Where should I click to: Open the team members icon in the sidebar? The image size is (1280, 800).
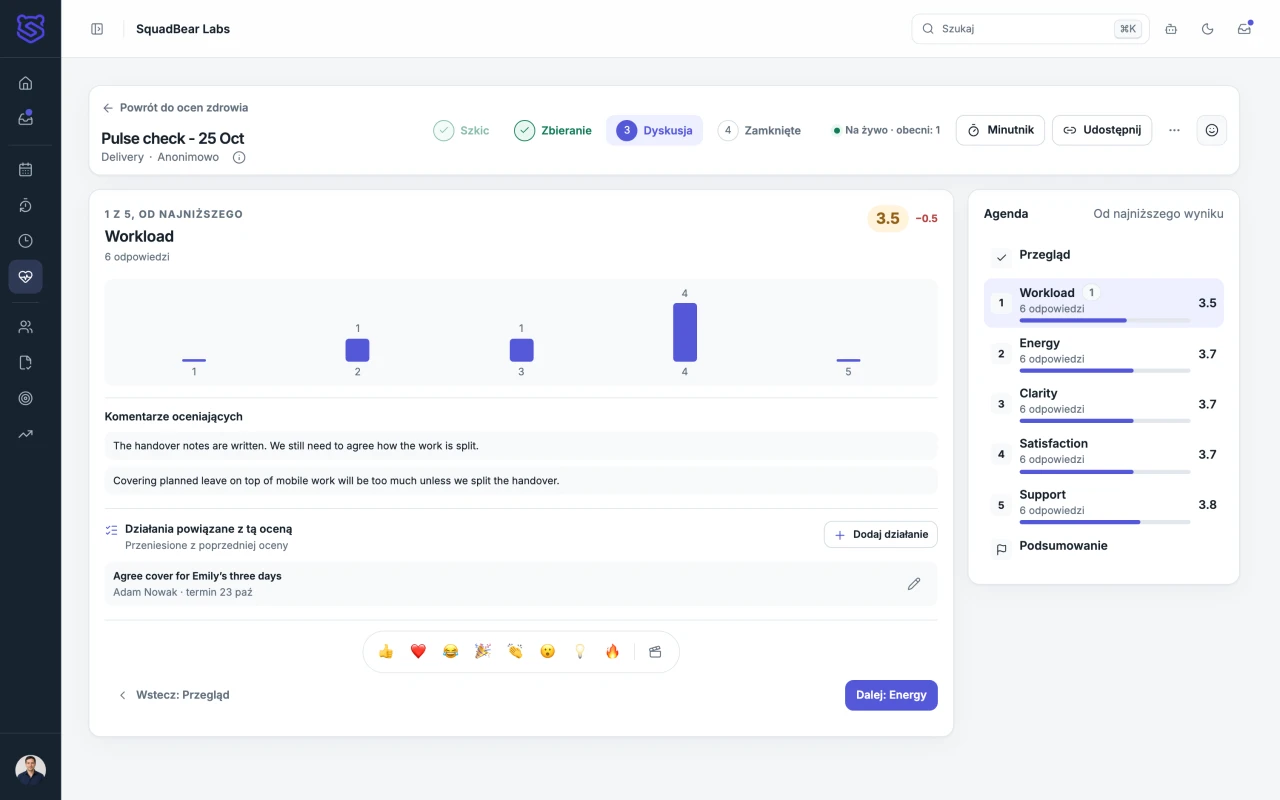[x=26, y=326]
